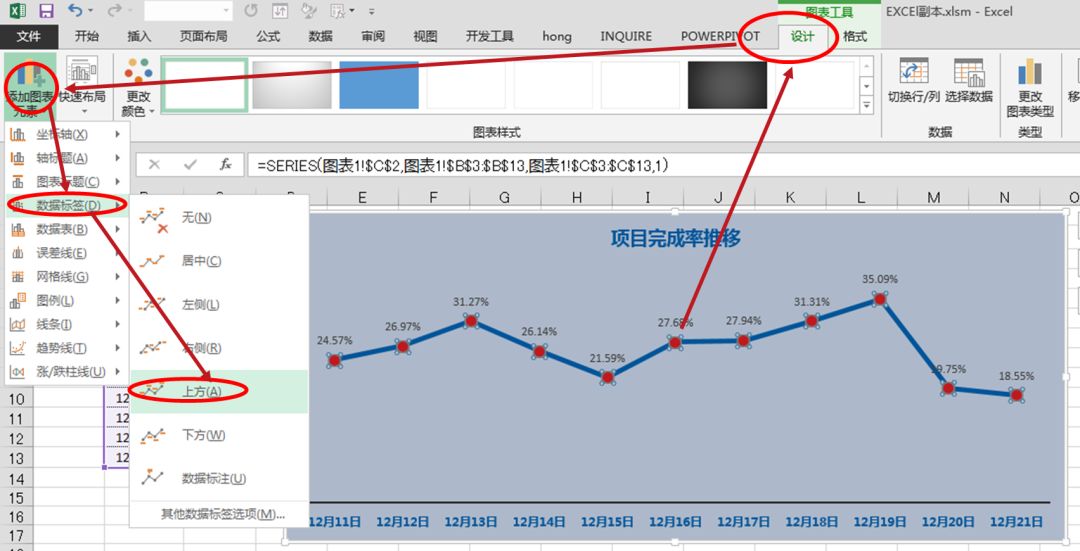Open Lines submenu
The height and width of the screenshot is (551, 1080).
(67, 324)
